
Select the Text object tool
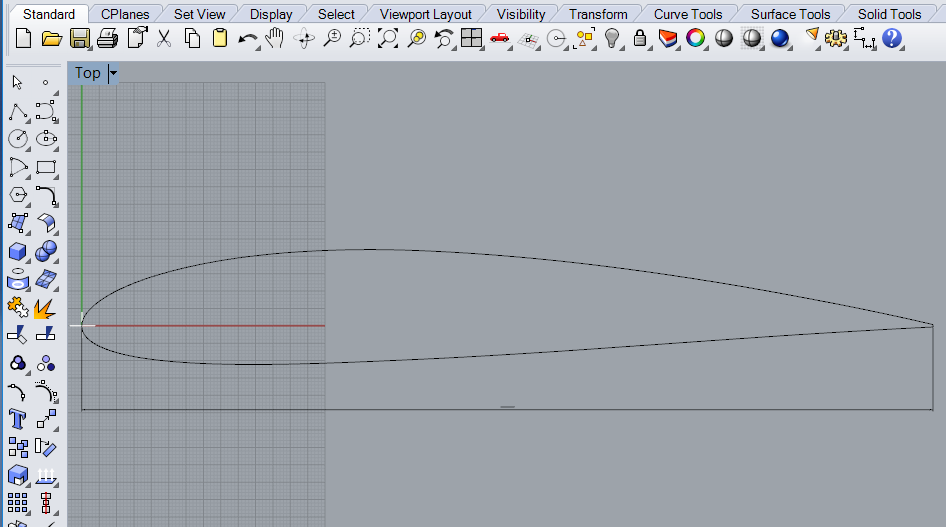18,418
